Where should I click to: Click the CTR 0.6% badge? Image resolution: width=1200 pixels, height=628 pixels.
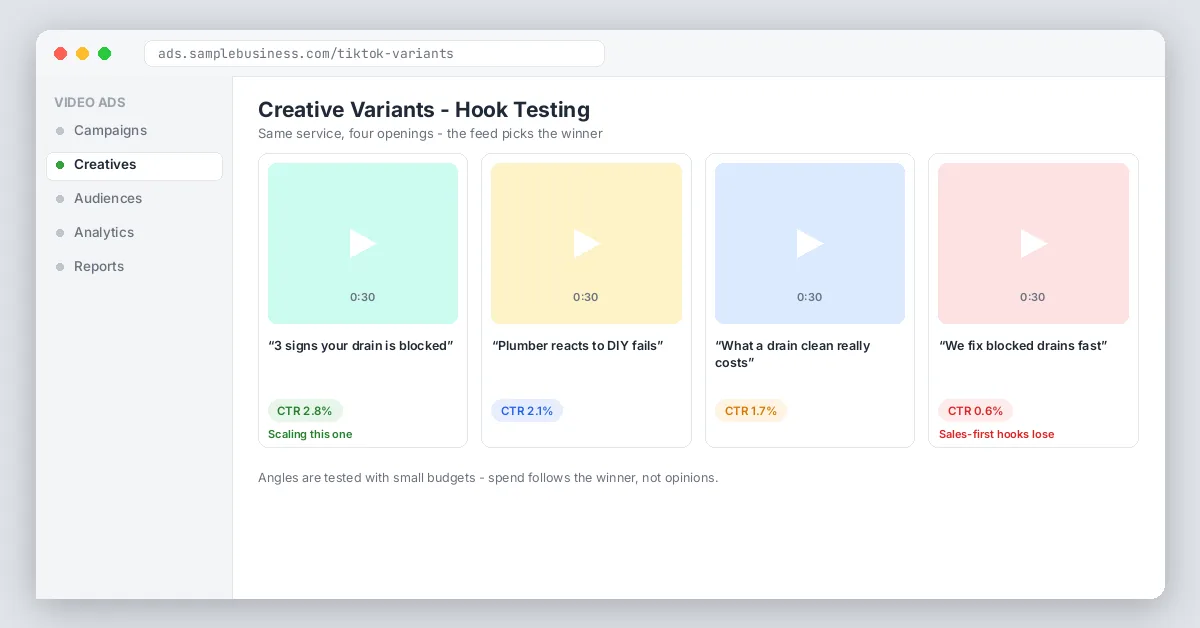point(975,411)
